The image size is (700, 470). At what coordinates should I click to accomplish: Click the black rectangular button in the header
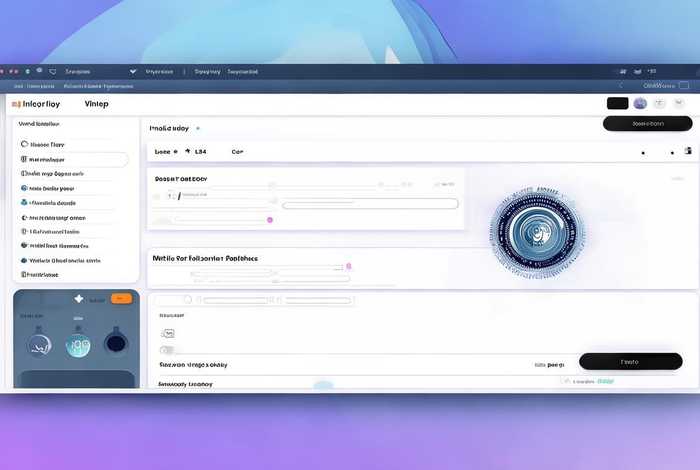pos(617,103)
